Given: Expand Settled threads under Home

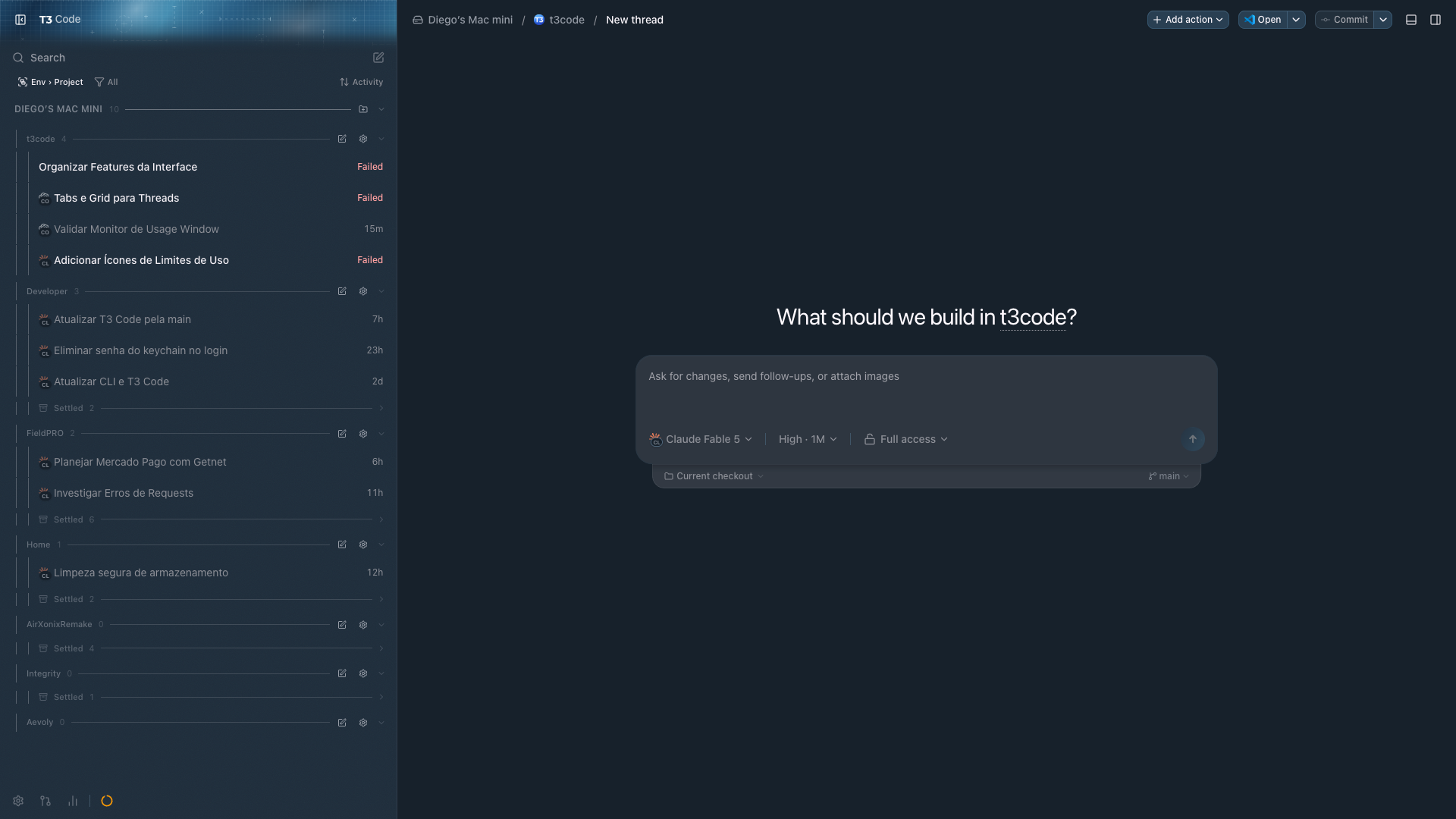Looking at the screenshot, I should tap(211, 599).
